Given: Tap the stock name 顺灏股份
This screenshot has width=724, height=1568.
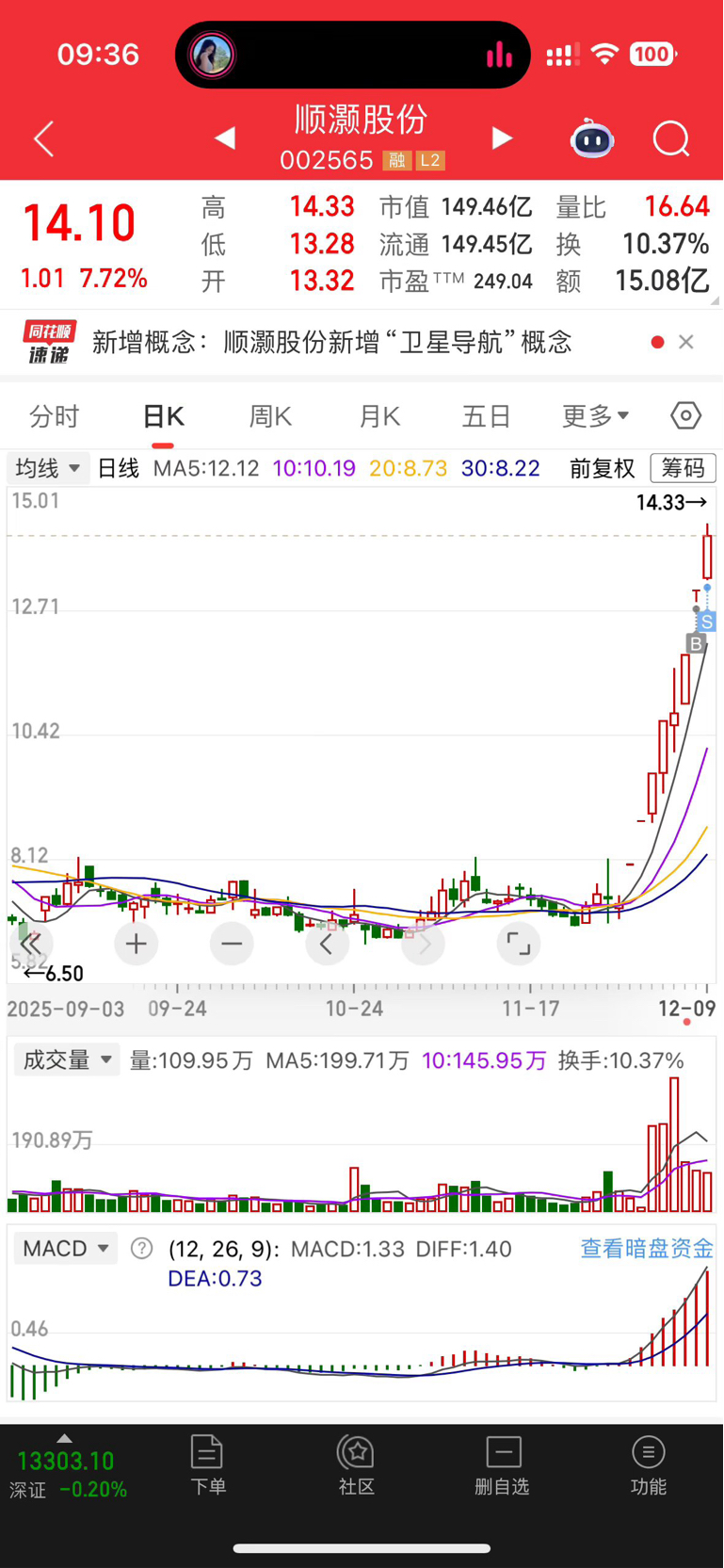Looking at the screenshot, I should tap(362, 120).
